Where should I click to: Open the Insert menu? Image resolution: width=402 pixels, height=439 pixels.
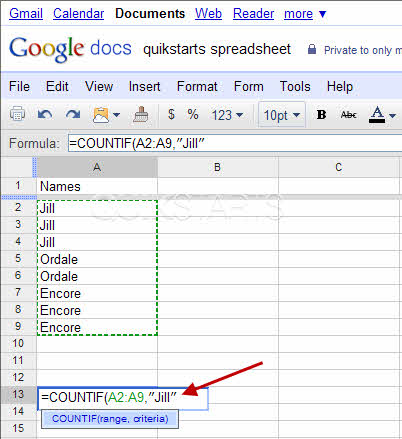[144, 87]
